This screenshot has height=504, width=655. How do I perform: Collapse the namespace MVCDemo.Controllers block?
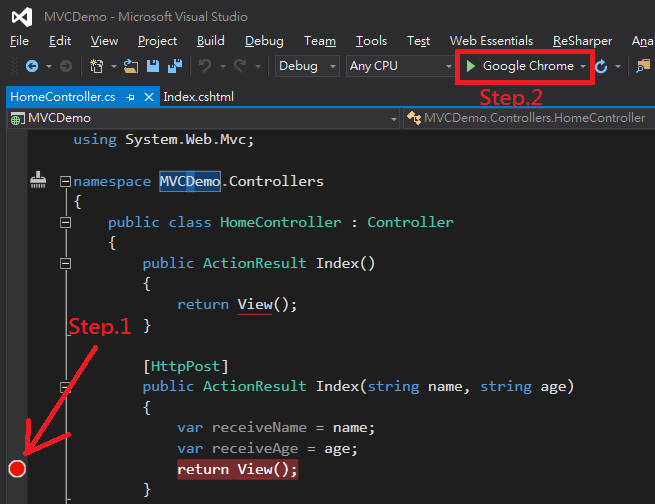click(65, 181)
